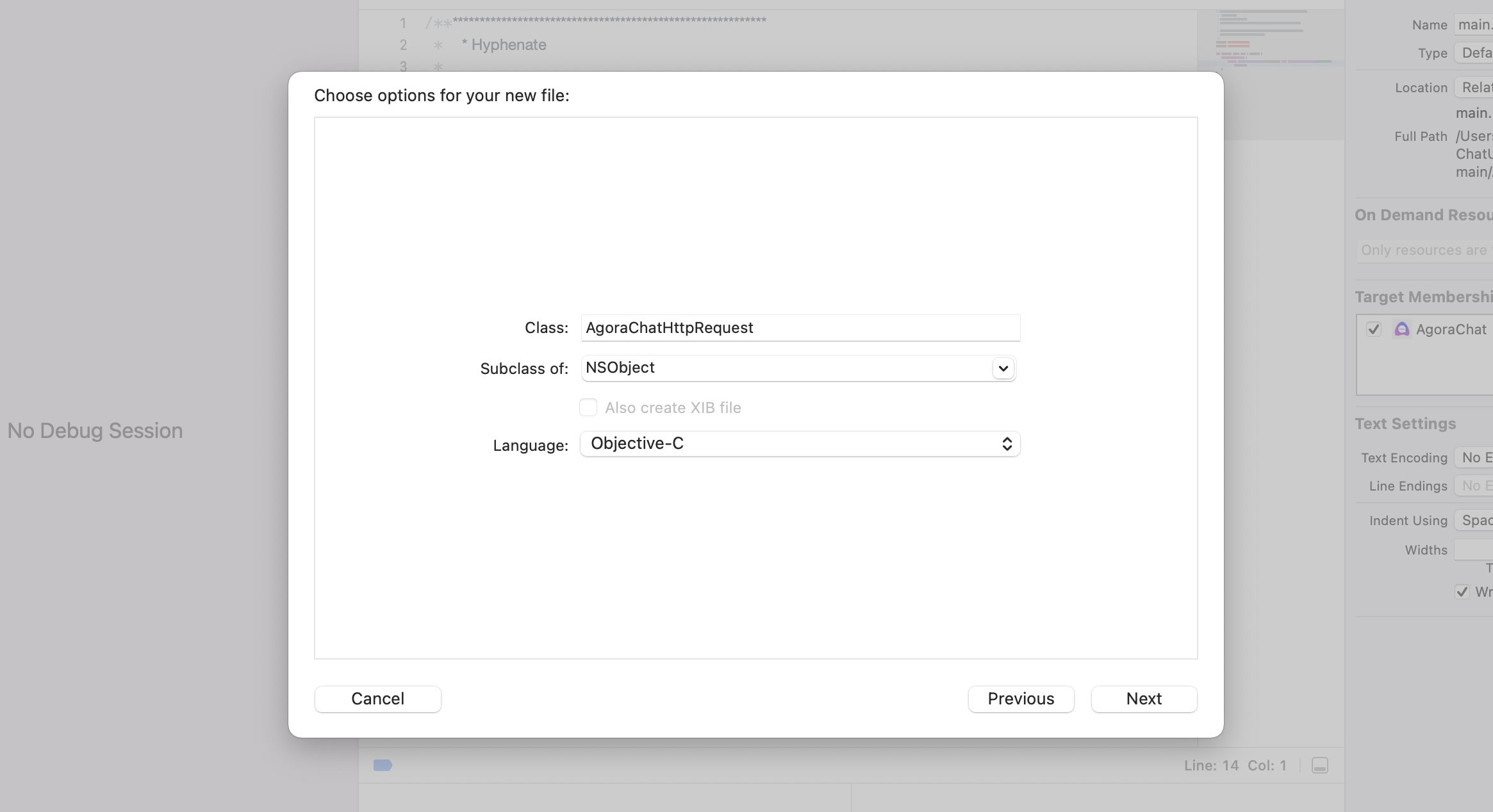Screen dimensions: 1493x812
Task: Click the Cancel button
Action: 377,699
